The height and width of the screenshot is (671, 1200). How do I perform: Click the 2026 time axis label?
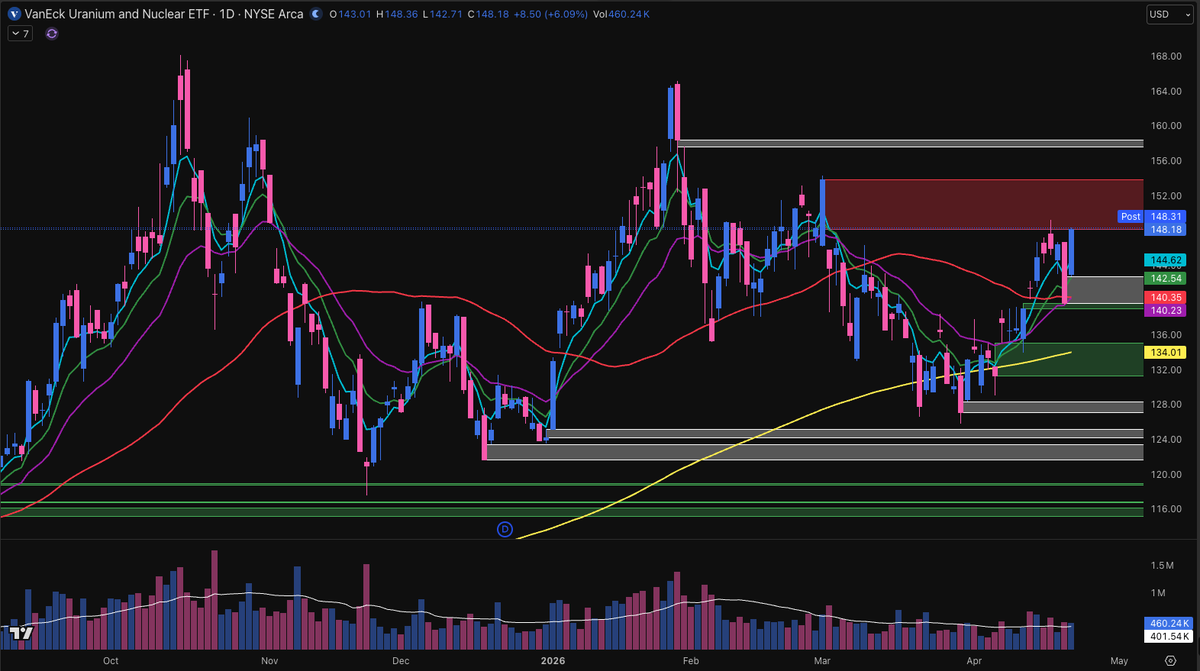552,661
